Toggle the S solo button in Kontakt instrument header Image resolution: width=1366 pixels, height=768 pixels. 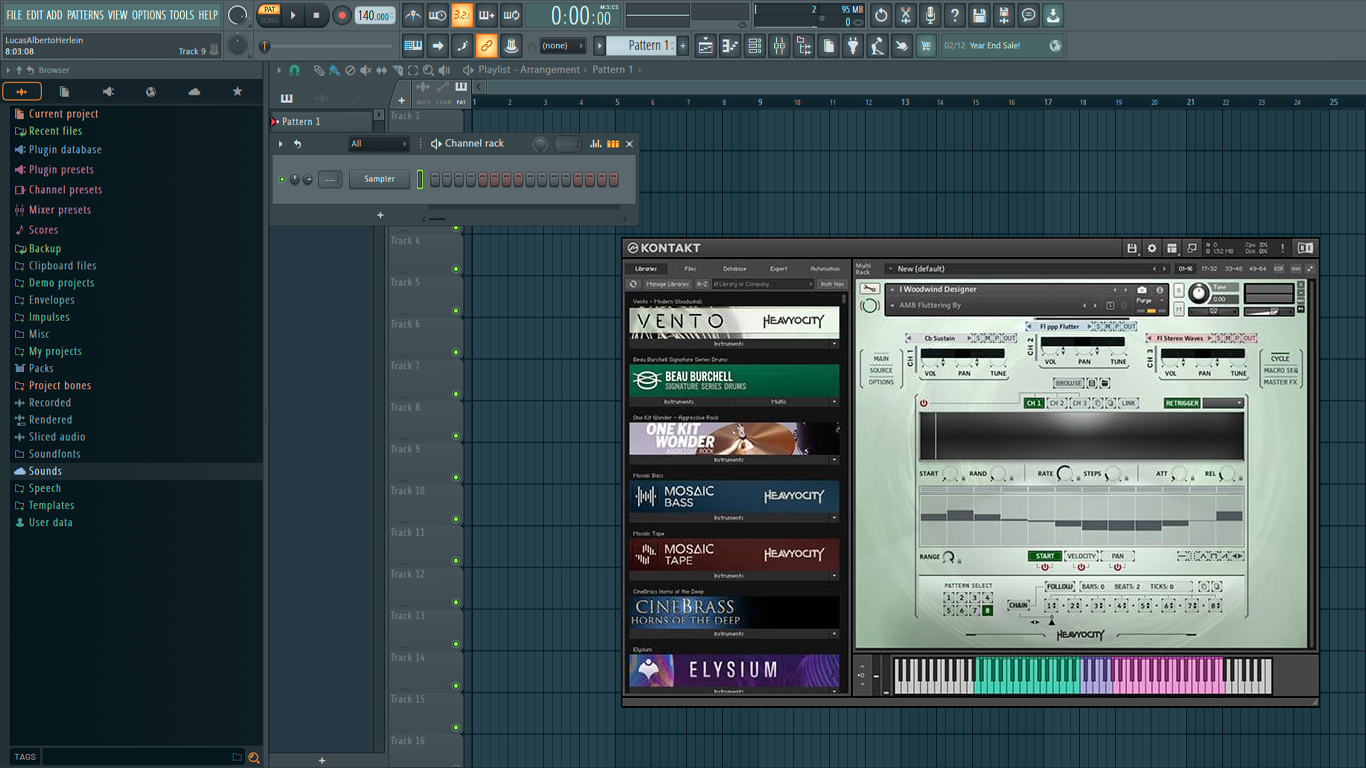pyautogui.click(x=1179, y=290)
